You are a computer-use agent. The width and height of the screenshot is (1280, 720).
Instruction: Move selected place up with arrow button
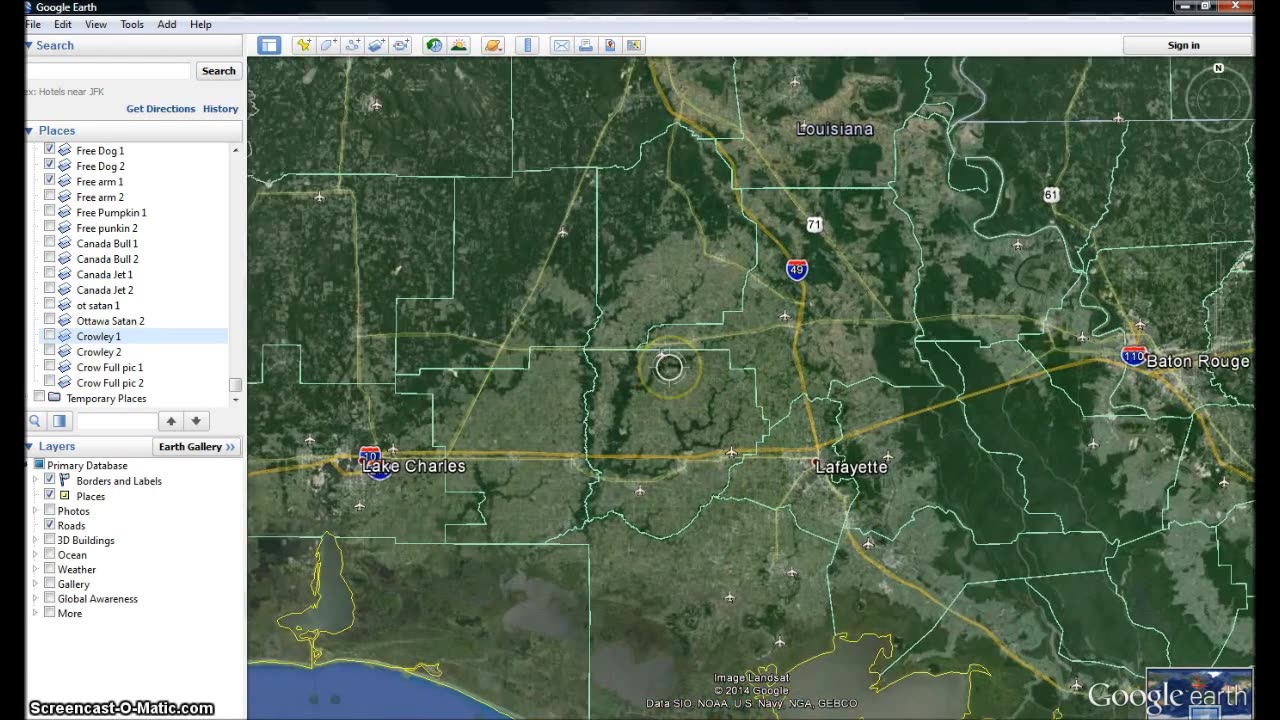171,421
